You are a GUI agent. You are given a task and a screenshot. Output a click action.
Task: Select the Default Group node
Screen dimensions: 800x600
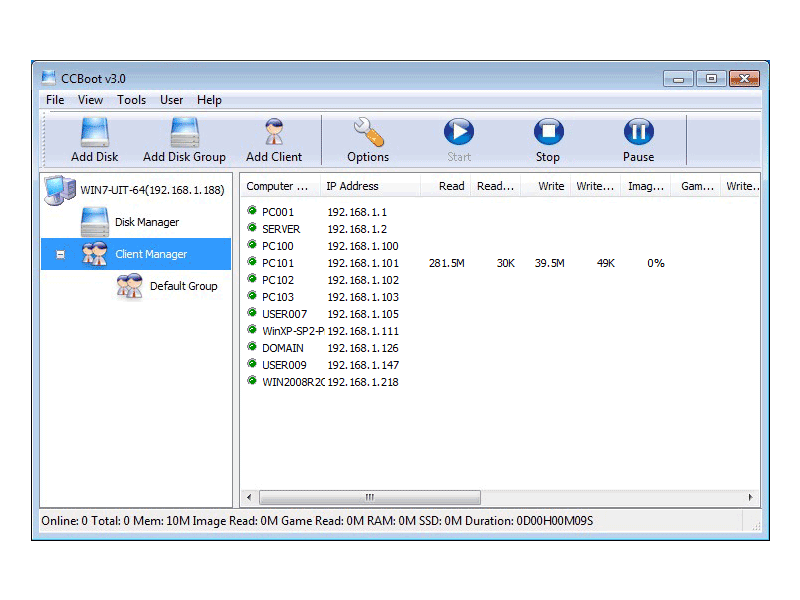[184, 286]
